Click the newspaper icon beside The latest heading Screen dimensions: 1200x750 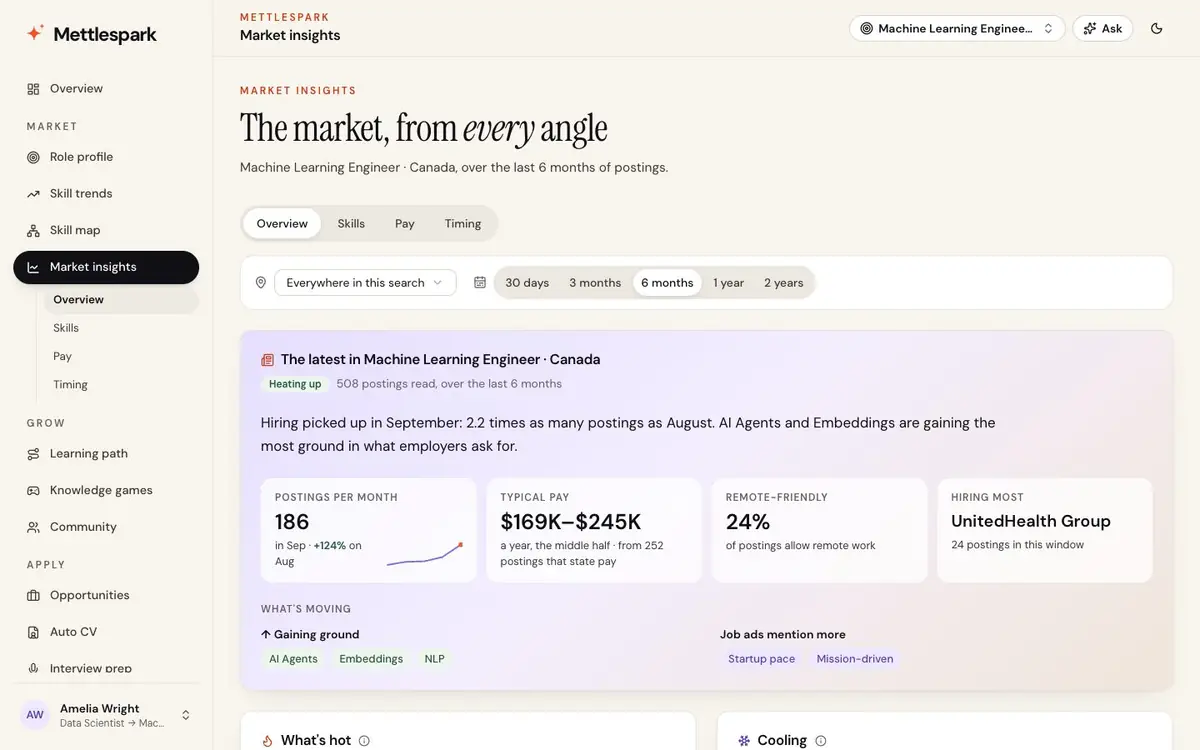click(x=267, y=360)
